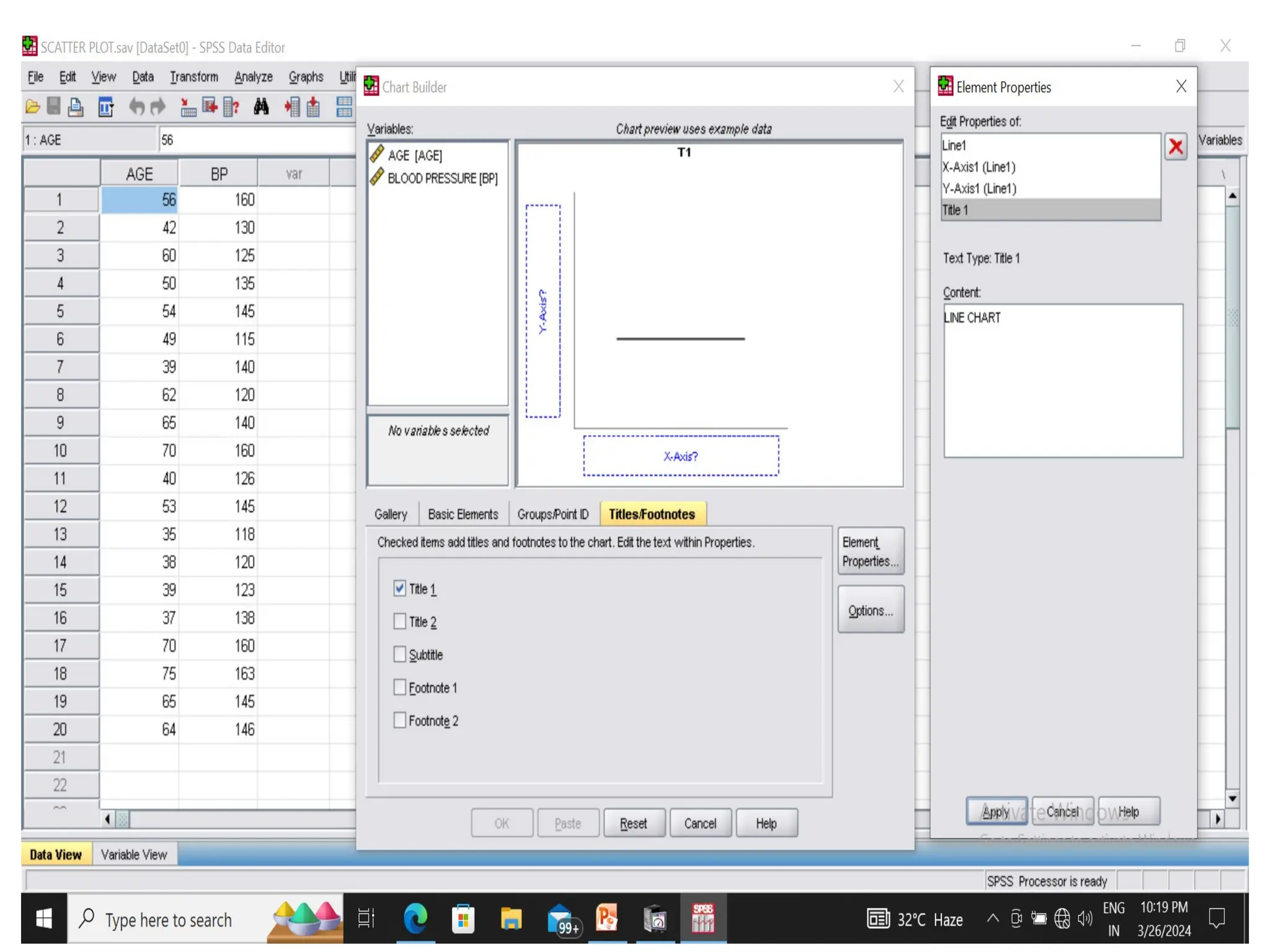The width and height of the screenshot is (1270, 952).
Task: Select Y-Axis1 (Line1) in properties list
Action: click(x=979, y=188)
